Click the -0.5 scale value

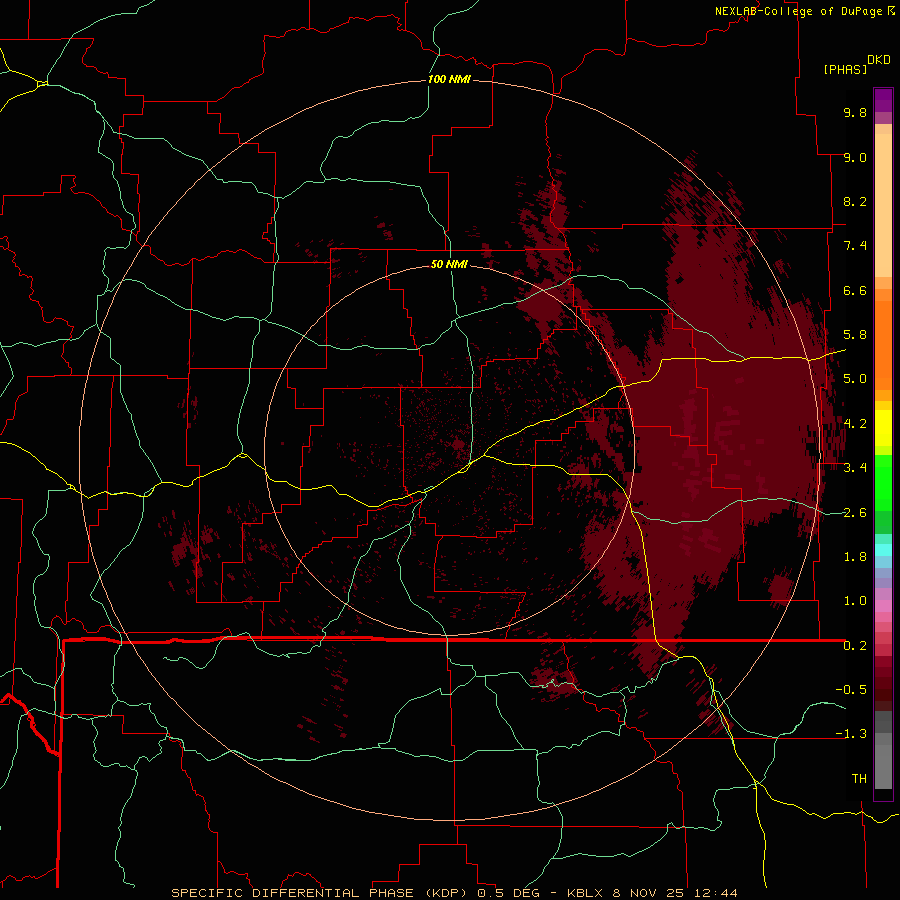[x=851, y=690]
